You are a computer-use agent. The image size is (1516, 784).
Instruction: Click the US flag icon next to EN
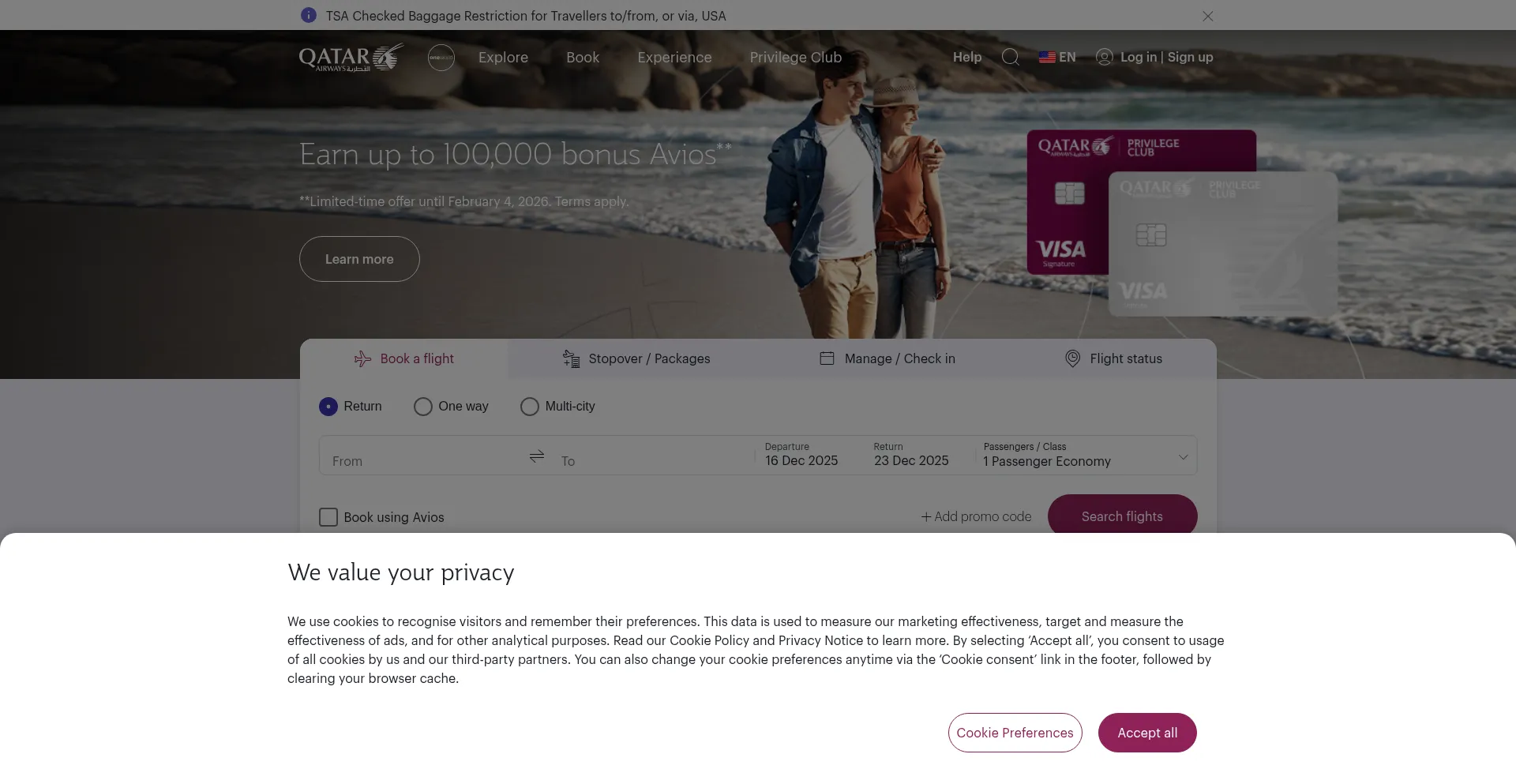(x=1046, y=57)
